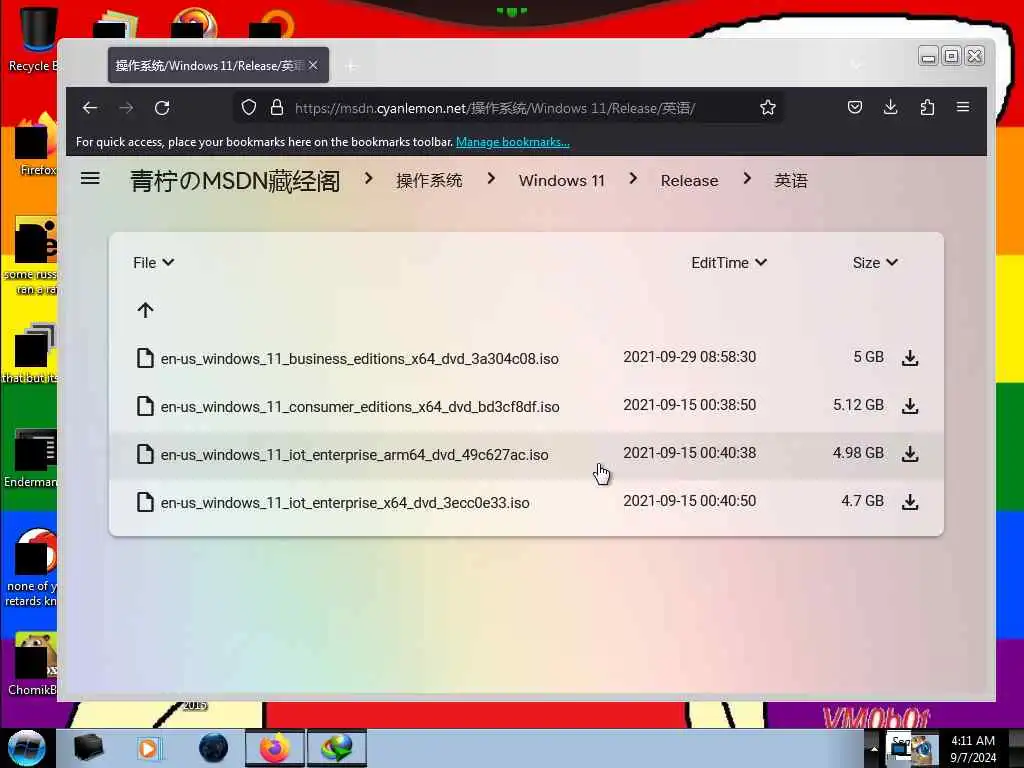Bookmark this page with the star
The width and height of the screenshot is (1024, 768).
(768, 108)
